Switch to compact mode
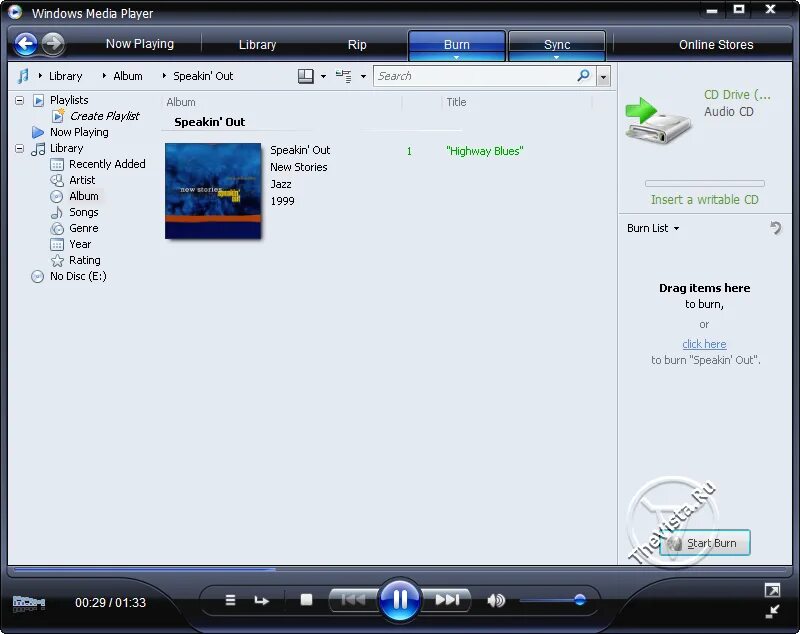Image resolution: width=800 pixels, height=634 pixels. (772, 611)
